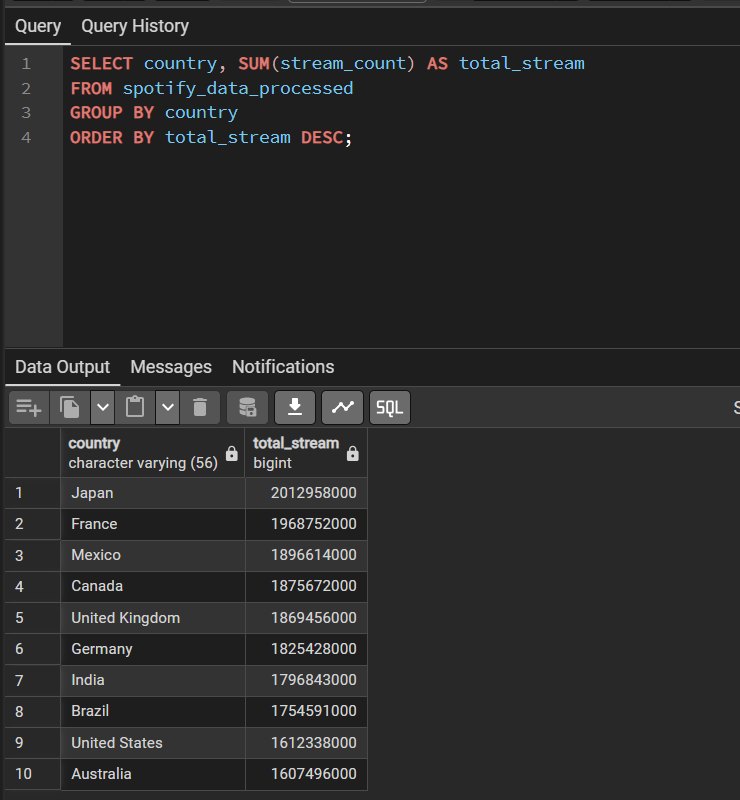The image size is (740, 800).
Task: Select the France cell
Action: tap(153, 524)
